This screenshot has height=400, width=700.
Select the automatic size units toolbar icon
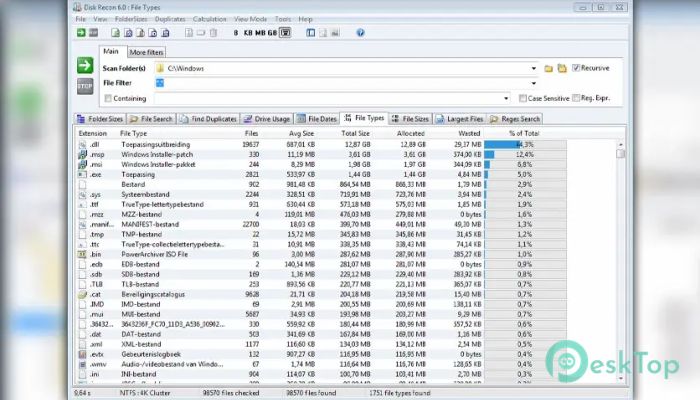point(285,33)
